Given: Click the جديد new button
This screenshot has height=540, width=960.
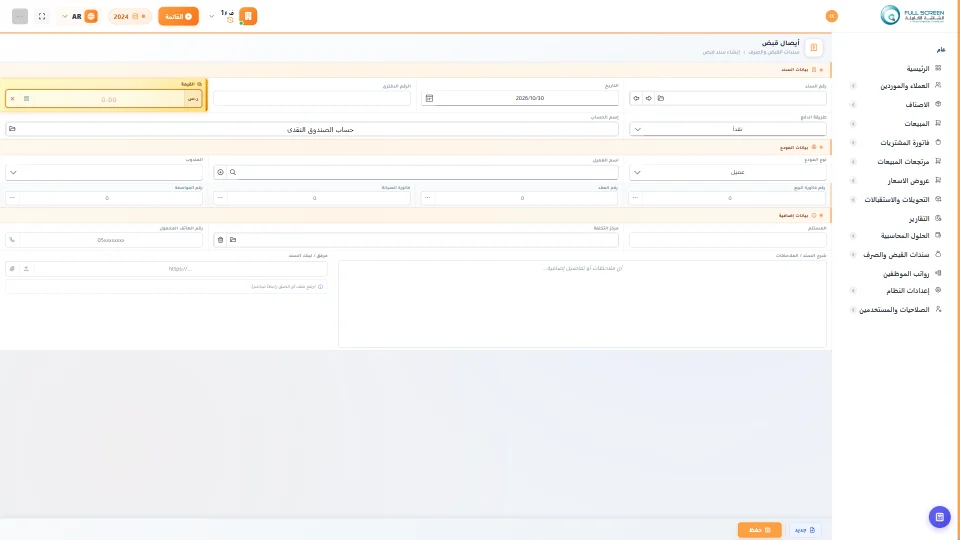Looking at the screenshot, I should pos(804,530).
